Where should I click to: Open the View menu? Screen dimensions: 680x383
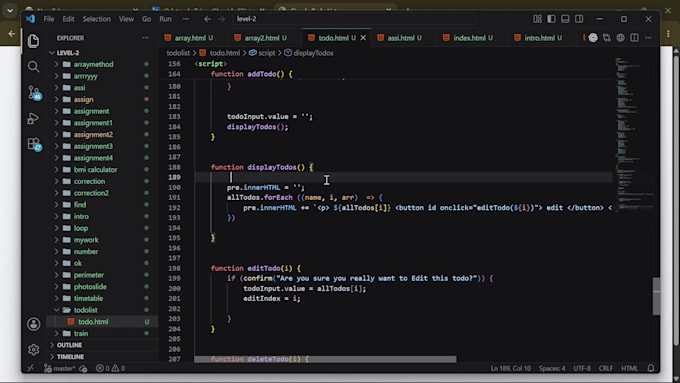click(126, 19)
